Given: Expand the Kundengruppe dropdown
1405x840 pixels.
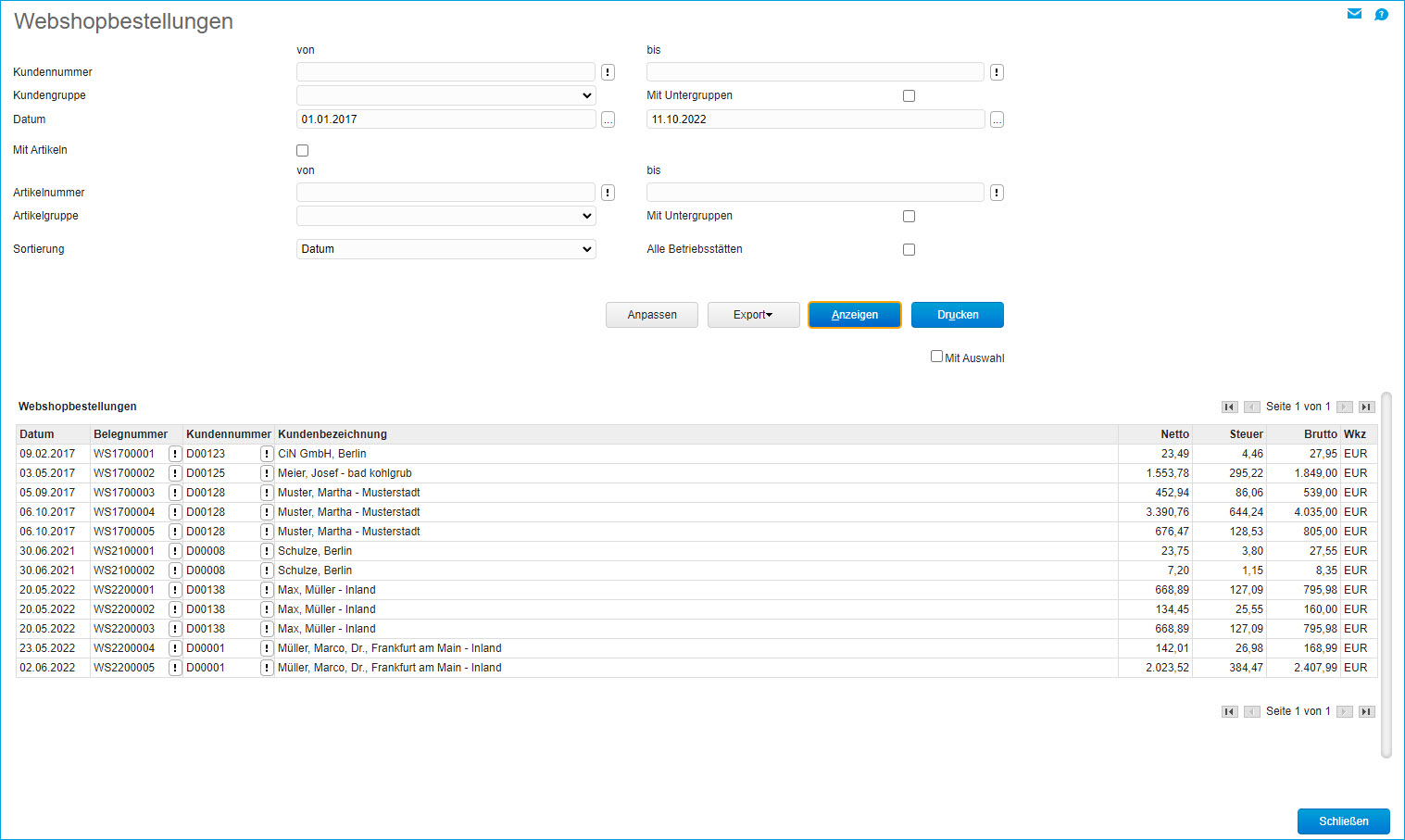Looking at the screenshot, I should point(445,95).
